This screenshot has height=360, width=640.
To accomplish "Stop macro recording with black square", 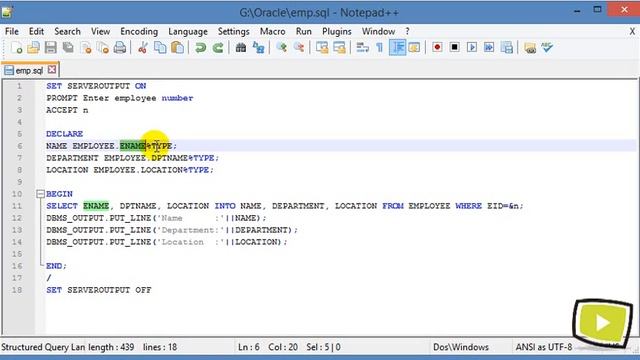I will [x=454, y=48].
